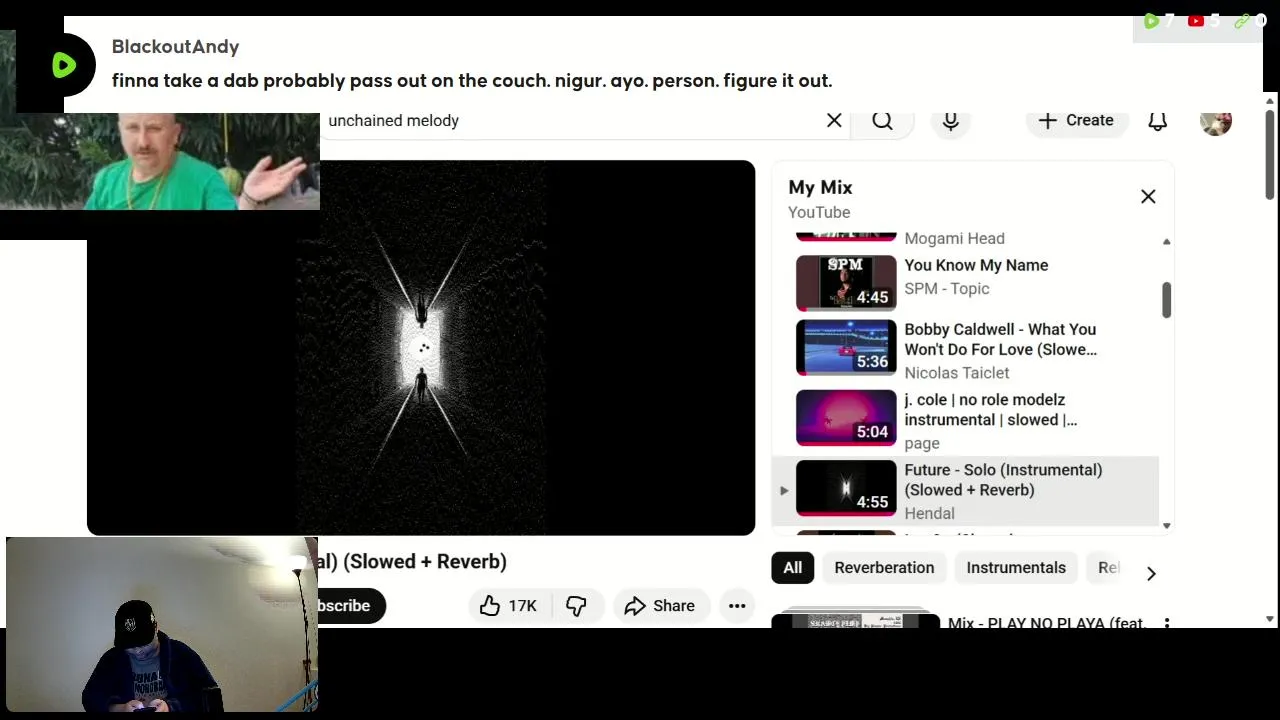Viewport: 1280px width, 720px height.
Task: Start voice search with the microphone
Action: pos(951,120)
